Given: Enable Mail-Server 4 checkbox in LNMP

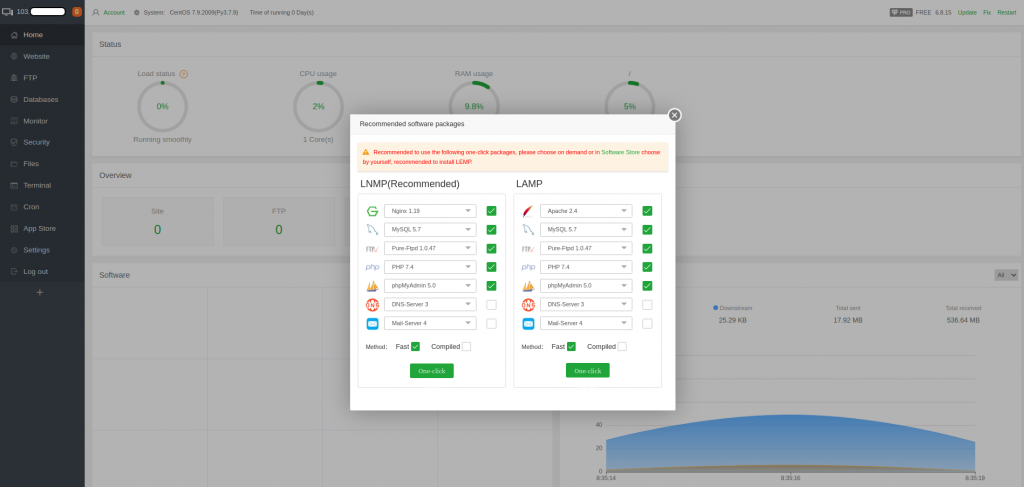Looking at the screenshot, I should coord(491,323).
